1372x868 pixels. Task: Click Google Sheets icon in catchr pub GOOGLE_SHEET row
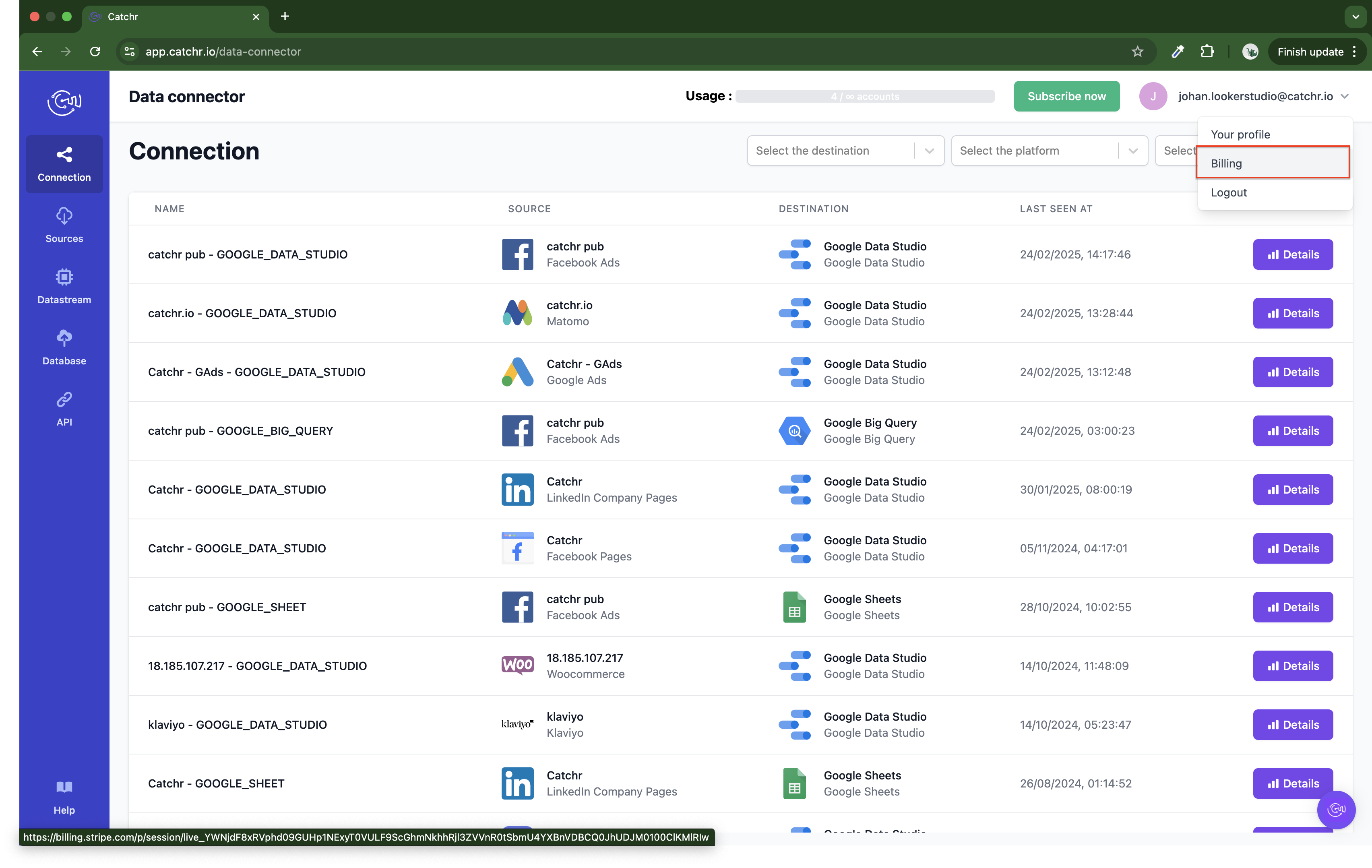click(x=794, y=607)
